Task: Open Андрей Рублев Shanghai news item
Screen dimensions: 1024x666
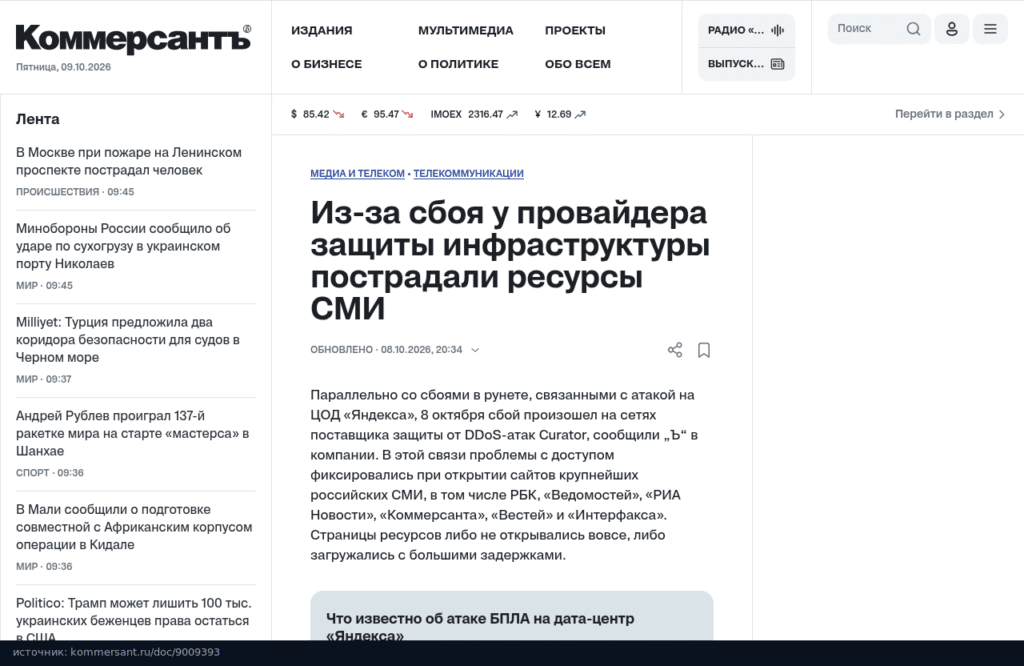Action: [x=133, y=433]
